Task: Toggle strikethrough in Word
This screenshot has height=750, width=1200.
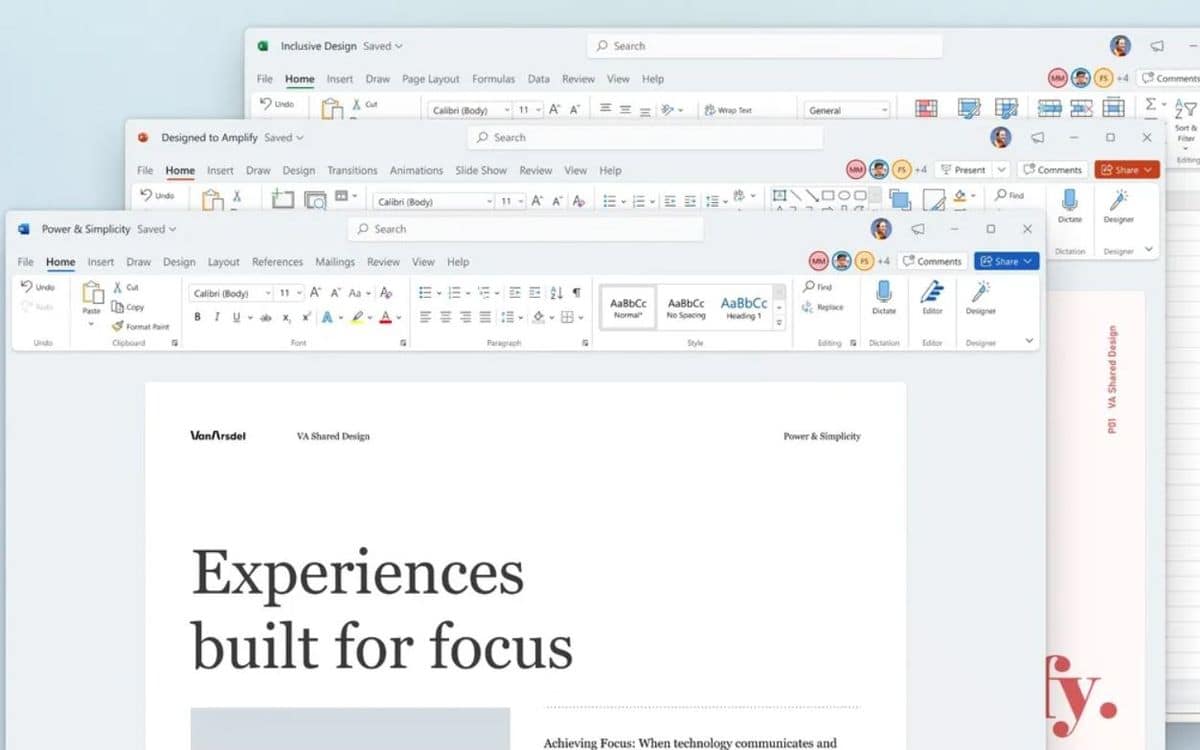Action: pyautogui.click(x=266, y=317)
